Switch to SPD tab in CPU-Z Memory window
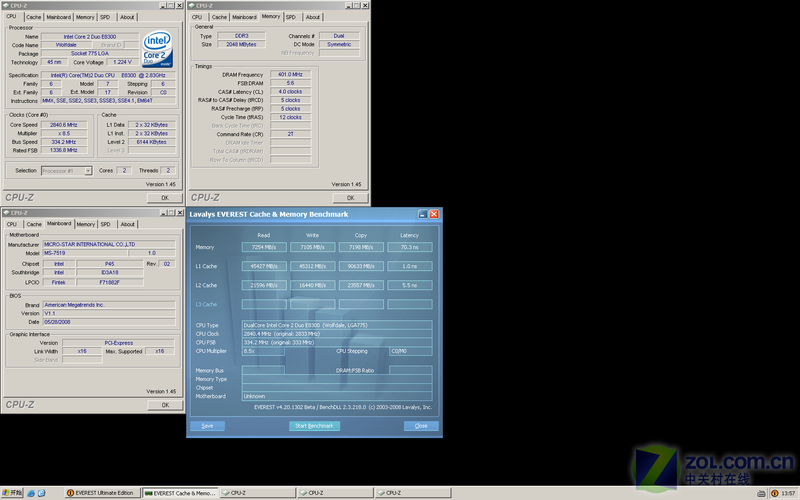The image size is (800, 500). (291, 17)
